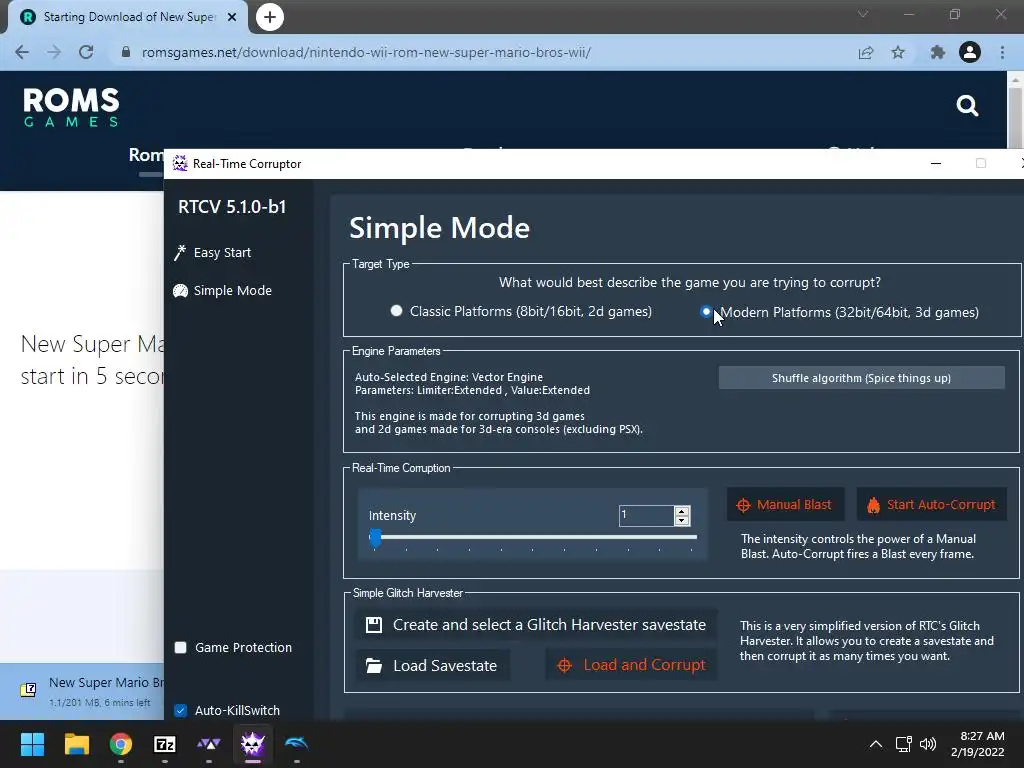
Task: Select Modern Platforms radio button
Action: click(x=706, y=312)
